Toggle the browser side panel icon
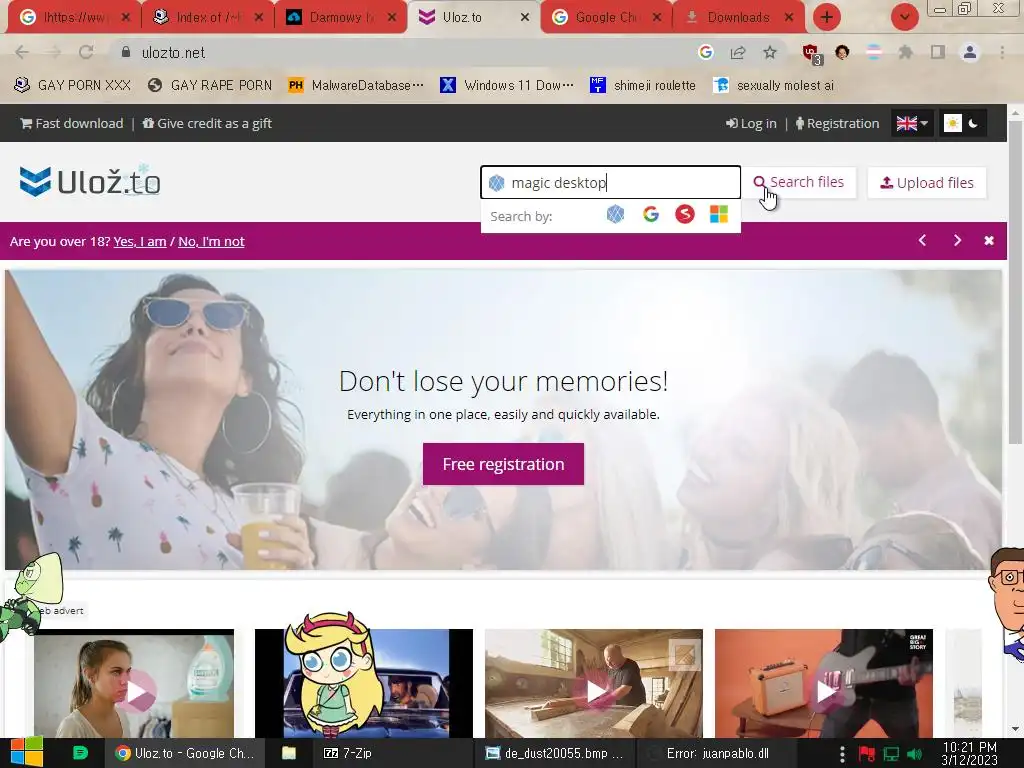 (x=938, y=52)
